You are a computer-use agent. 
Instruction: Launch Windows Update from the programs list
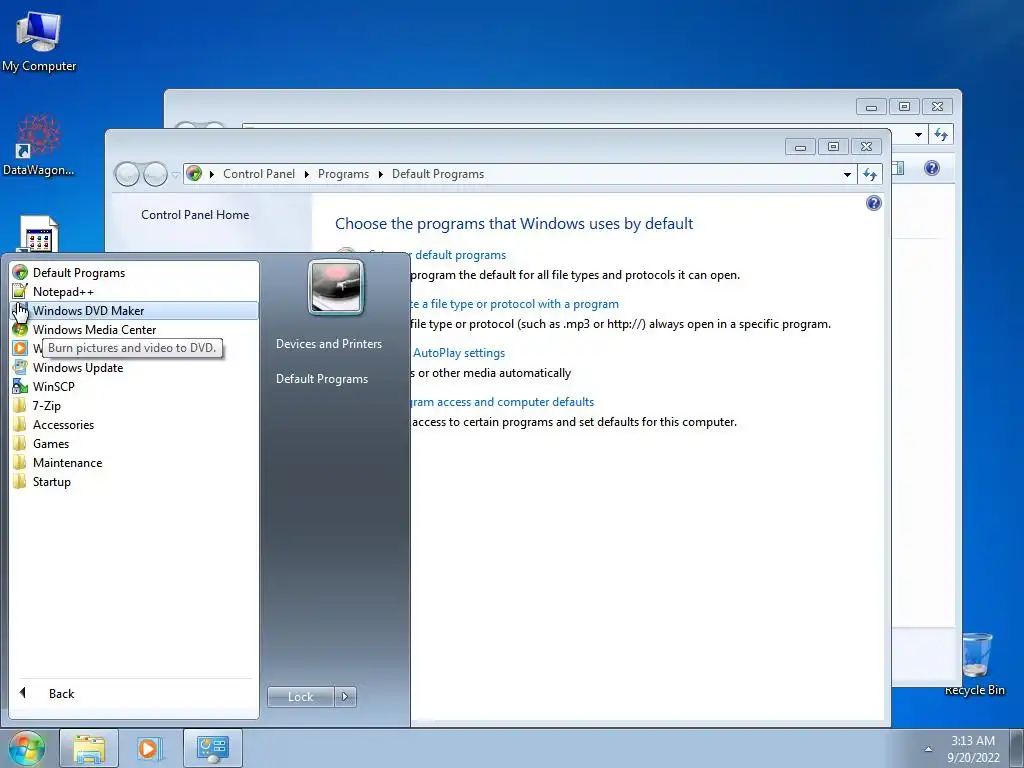pyautogui.click(x=134, y=368)
